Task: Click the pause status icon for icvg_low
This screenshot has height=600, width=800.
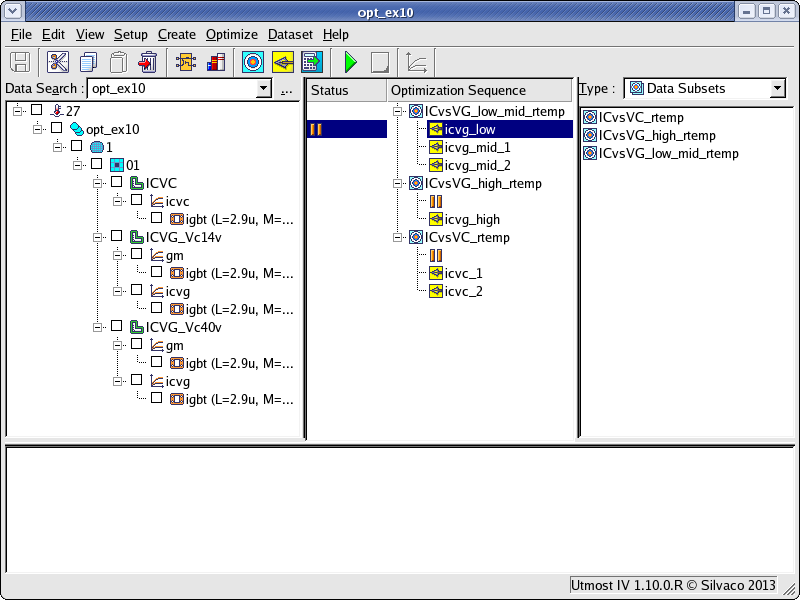Action: click(316, 129)
